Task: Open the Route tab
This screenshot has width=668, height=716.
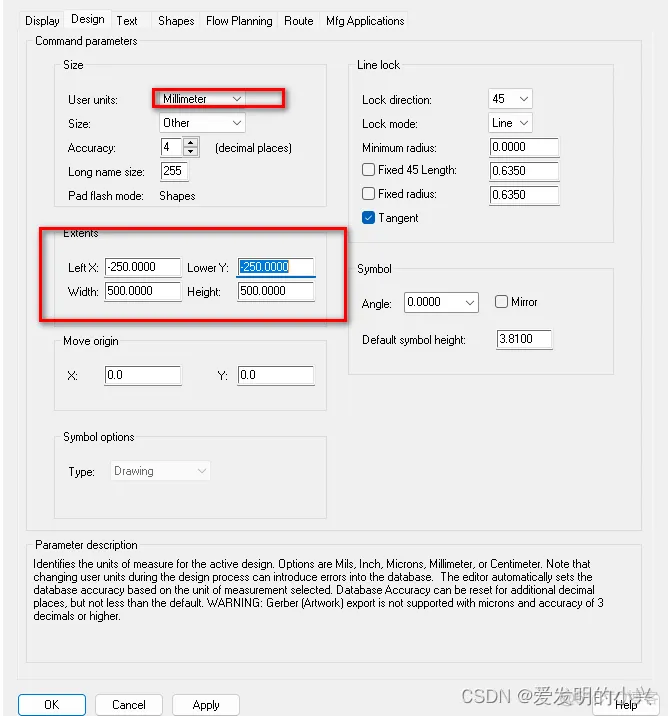Action: pos(298,20)
